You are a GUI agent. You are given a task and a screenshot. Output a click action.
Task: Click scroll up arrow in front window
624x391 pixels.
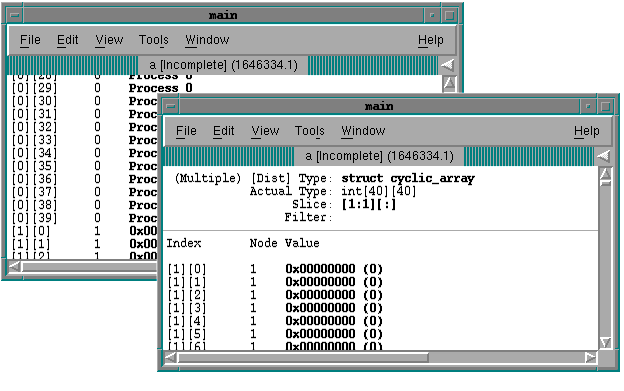(x=606, y=174)
